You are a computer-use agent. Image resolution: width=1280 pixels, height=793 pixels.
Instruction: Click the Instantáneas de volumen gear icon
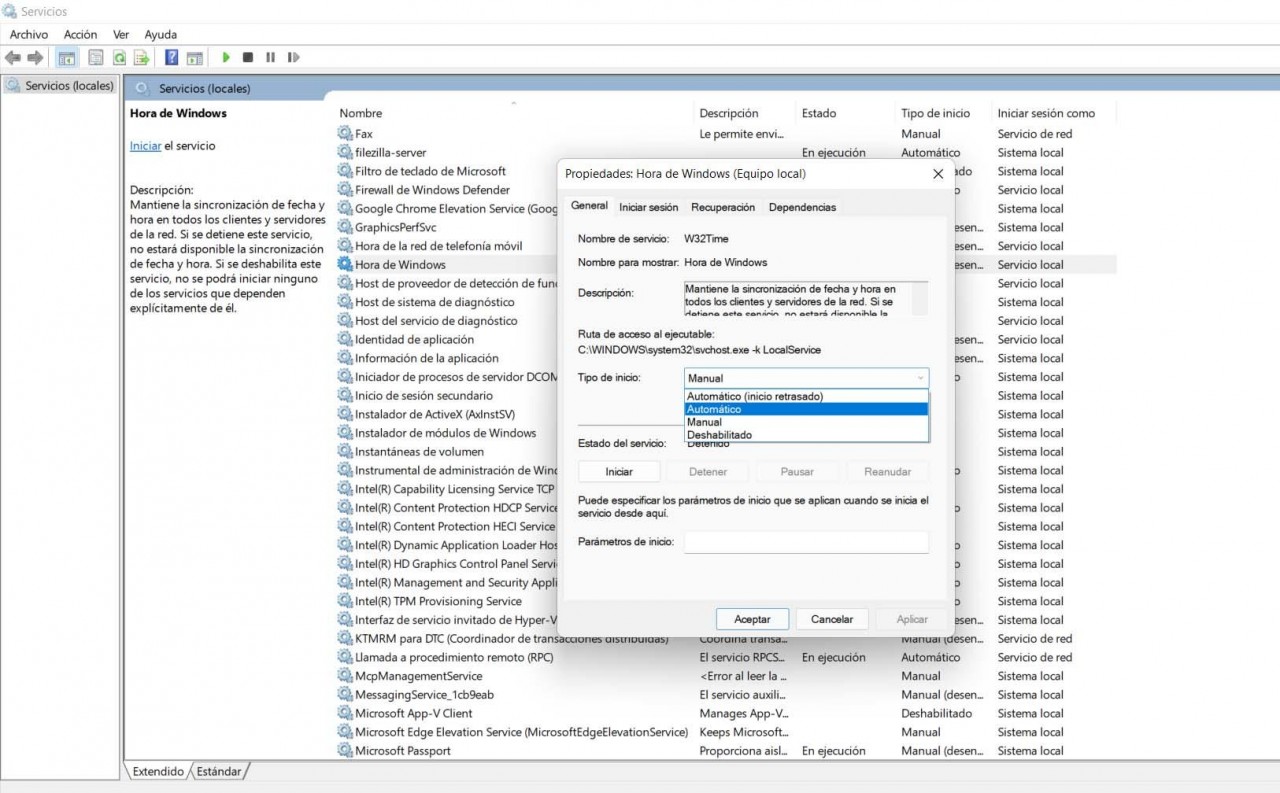(x=345, y=452)
